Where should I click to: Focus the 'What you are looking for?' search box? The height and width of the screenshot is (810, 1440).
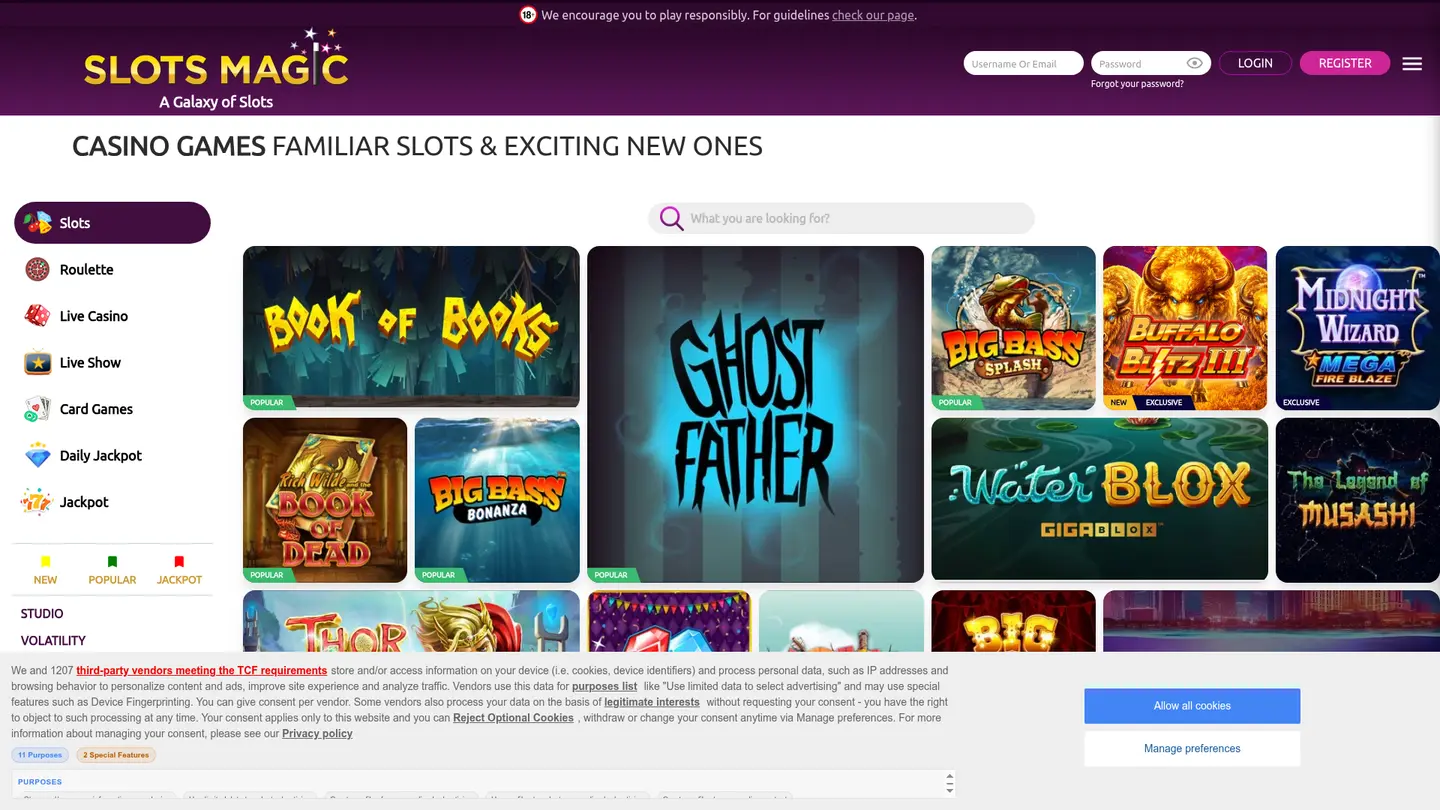click(x=841, y=218)
